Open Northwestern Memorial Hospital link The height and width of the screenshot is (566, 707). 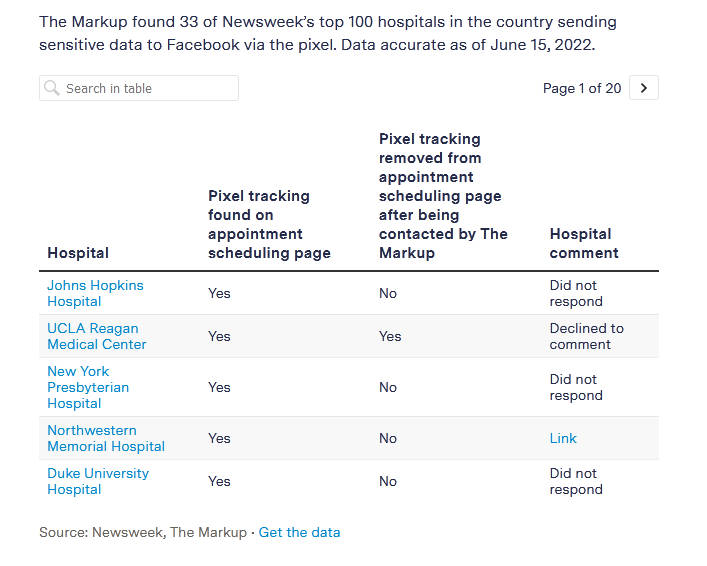coord(105,438)
